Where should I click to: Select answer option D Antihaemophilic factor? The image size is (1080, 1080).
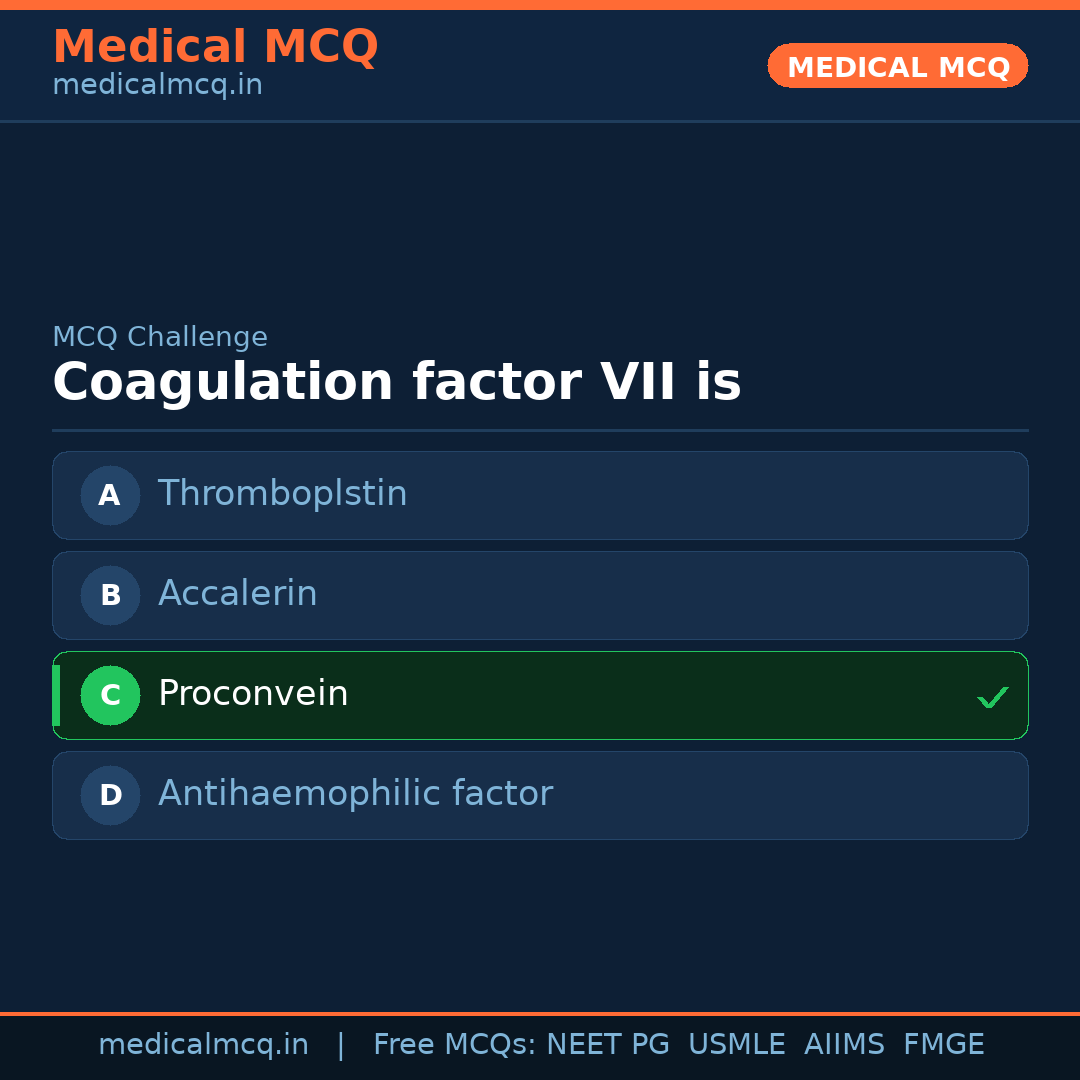pos(540,795)
